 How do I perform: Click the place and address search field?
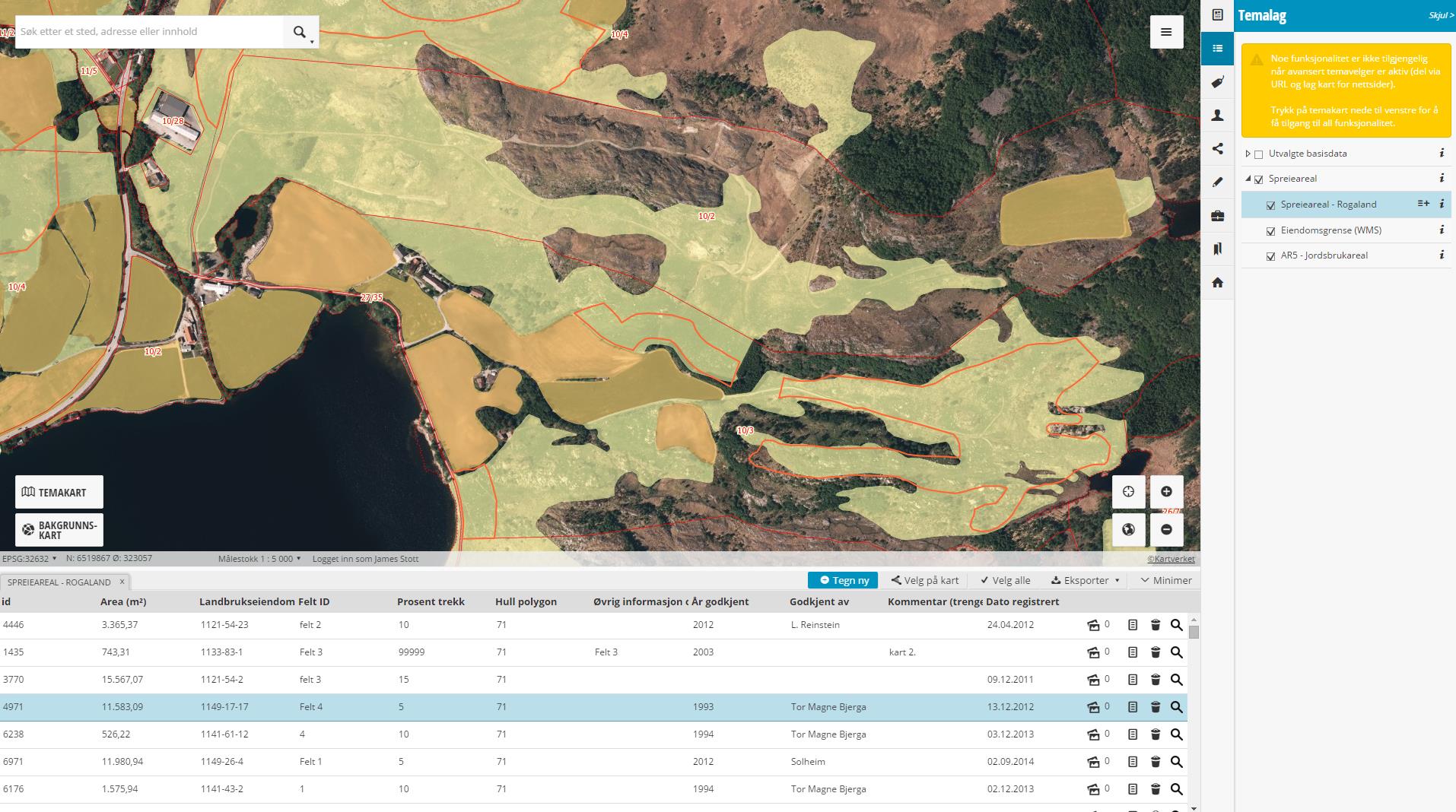click(x=150, y=32)
